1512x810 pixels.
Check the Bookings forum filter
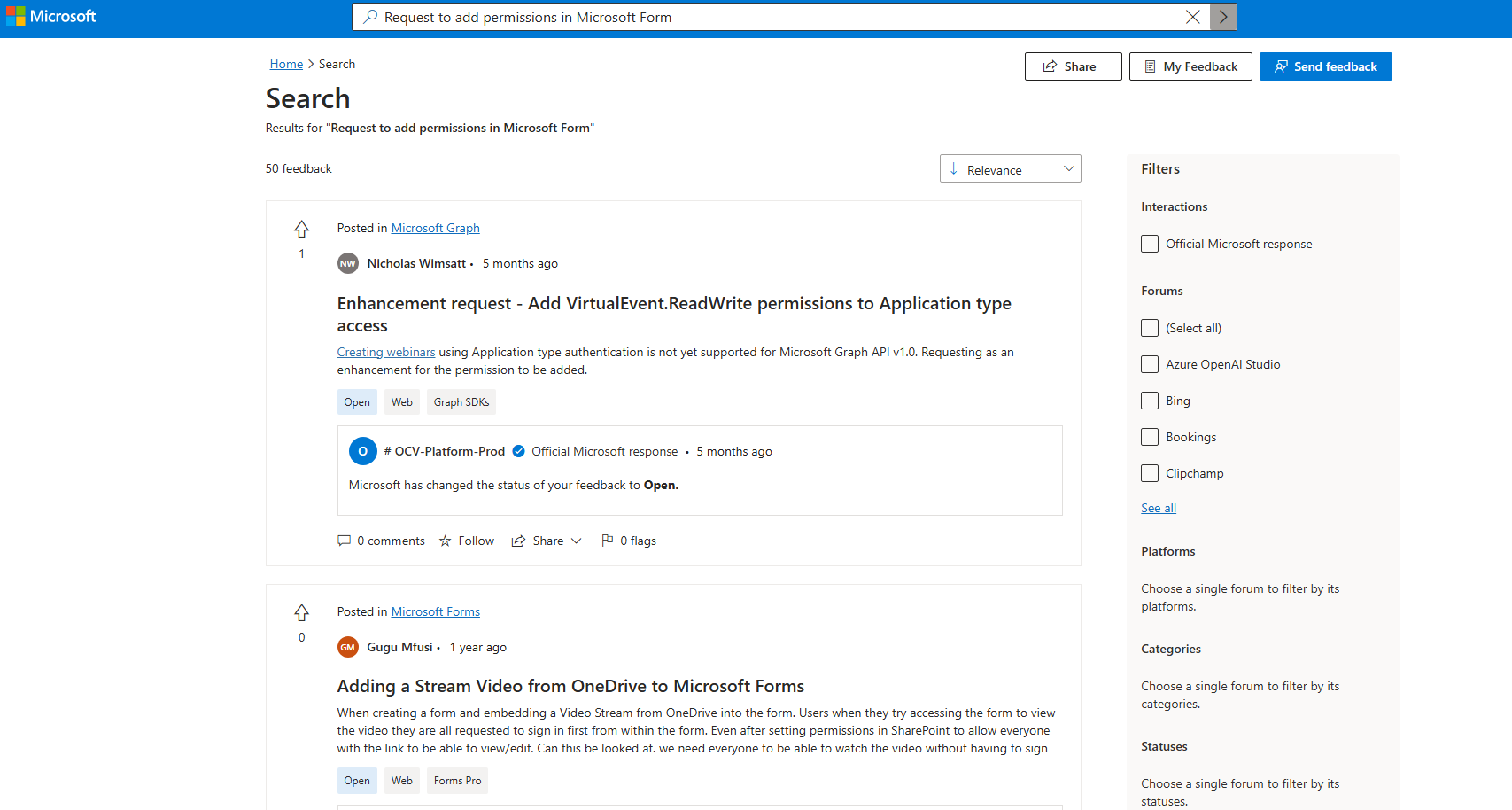1150,437
